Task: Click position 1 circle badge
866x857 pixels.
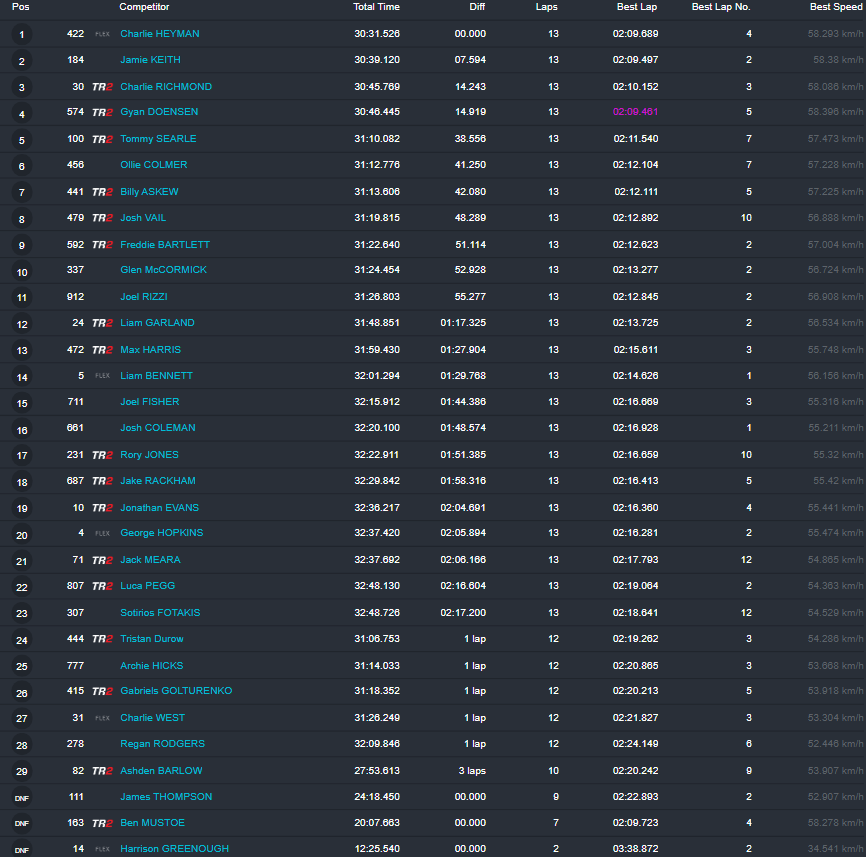Action: 22,35
